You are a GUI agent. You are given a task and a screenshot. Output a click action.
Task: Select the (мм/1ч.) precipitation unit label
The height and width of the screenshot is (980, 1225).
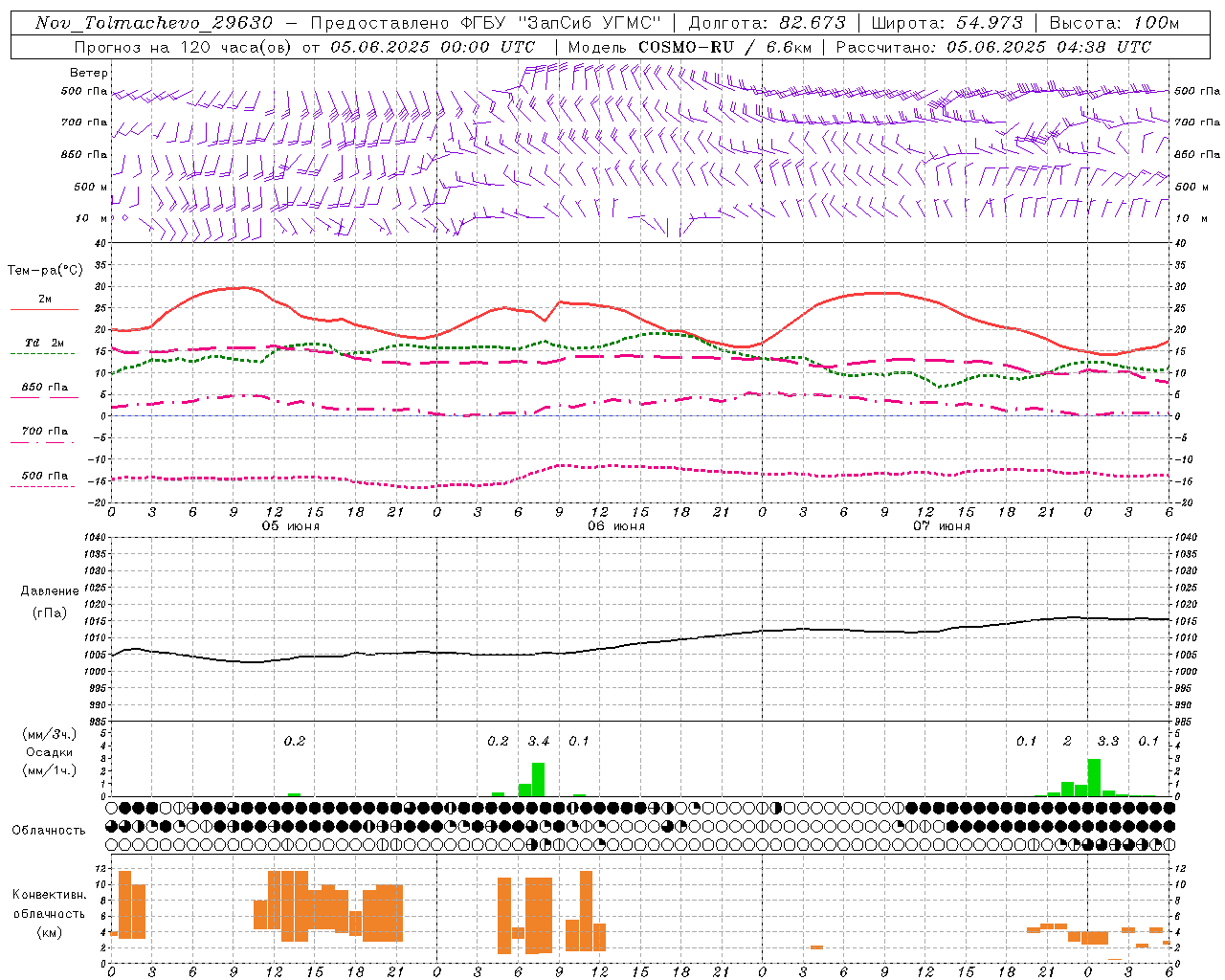pos(50,769)
